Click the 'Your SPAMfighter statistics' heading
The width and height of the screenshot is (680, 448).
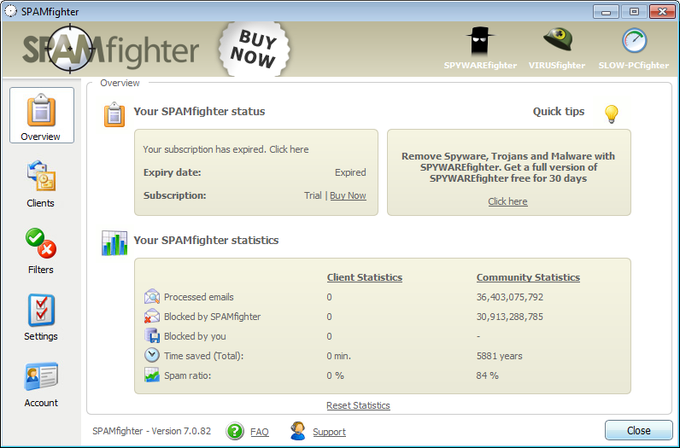click(x=206, y=240)
